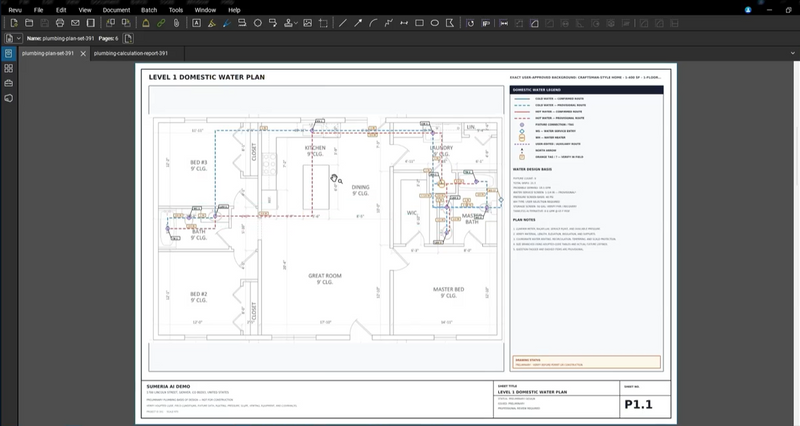Select the Dimension tool
800x426 pixels.
[404, 23]
